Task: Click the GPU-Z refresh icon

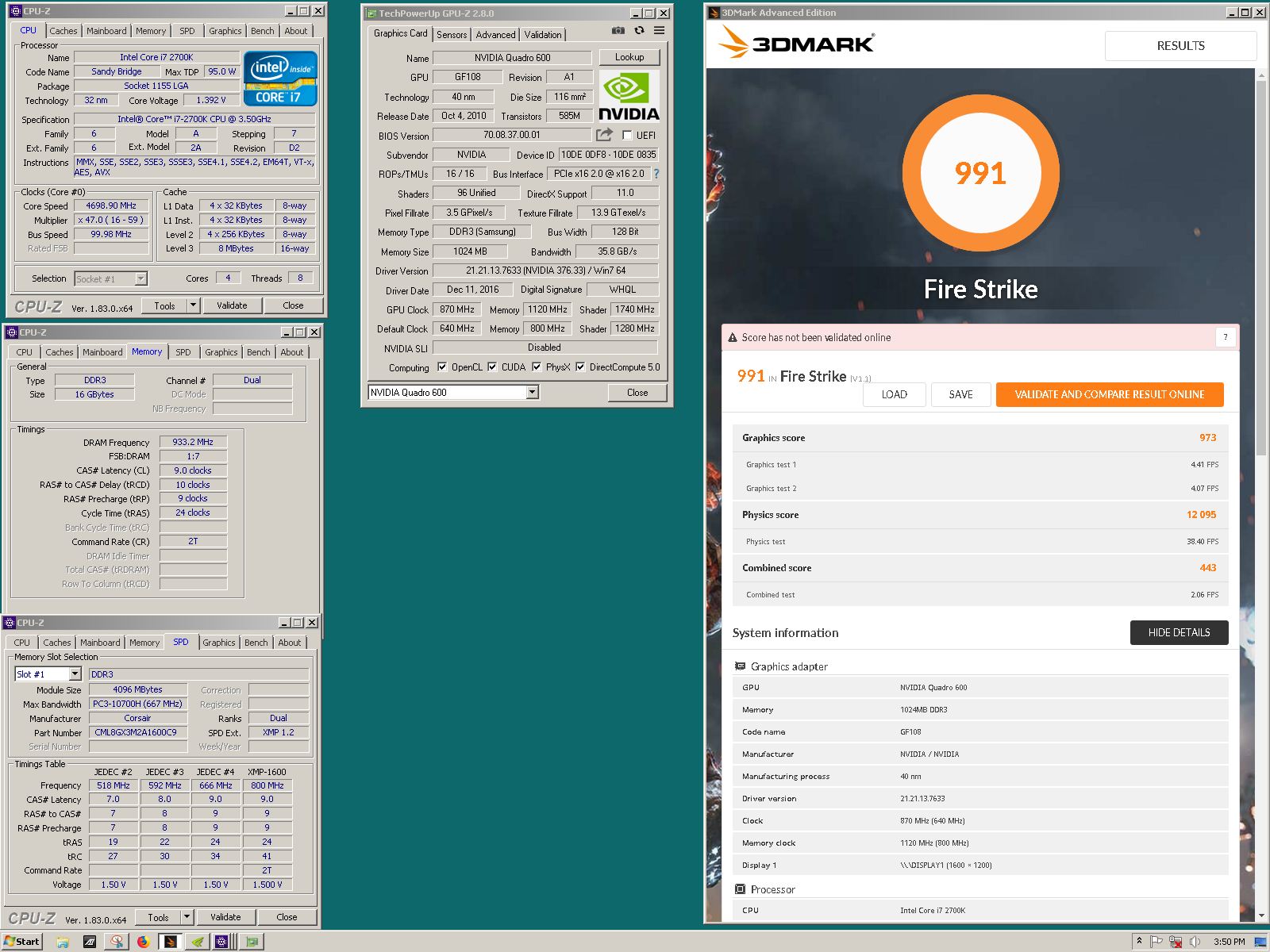Action: [x=639, y=31]
